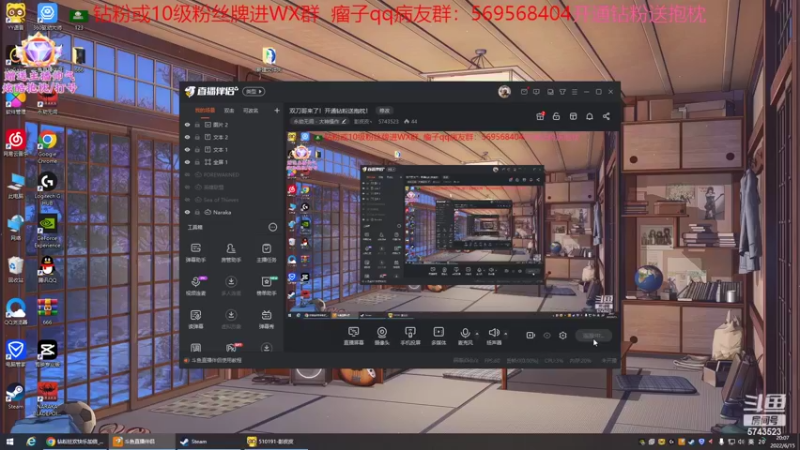Open 房管助手 room manager tool
Viewport: 800px width, 450px height.
click(x=231, y=252)
